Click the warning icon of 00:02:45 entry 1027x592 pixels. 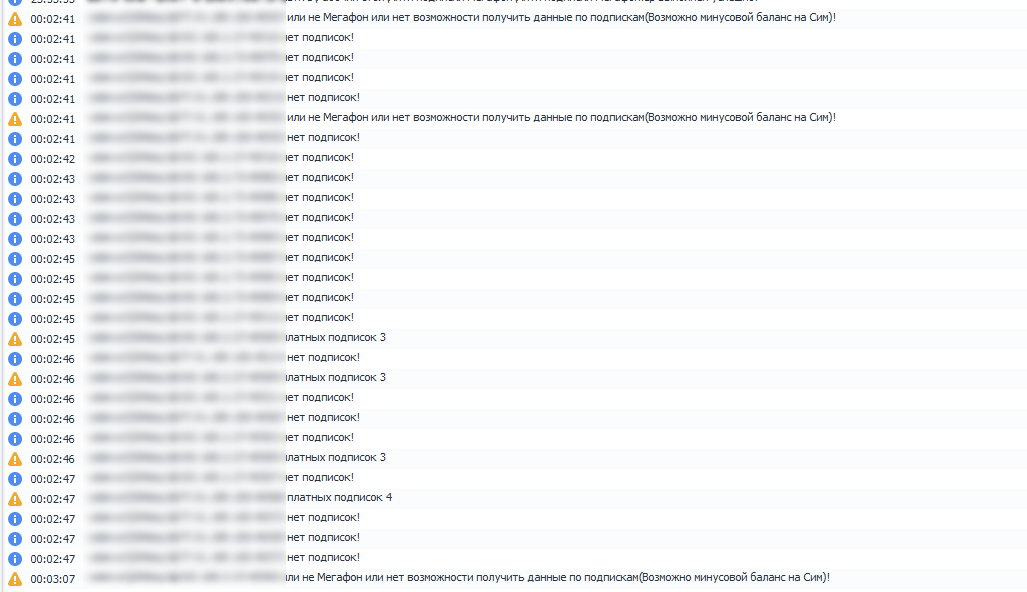point(14,339)
